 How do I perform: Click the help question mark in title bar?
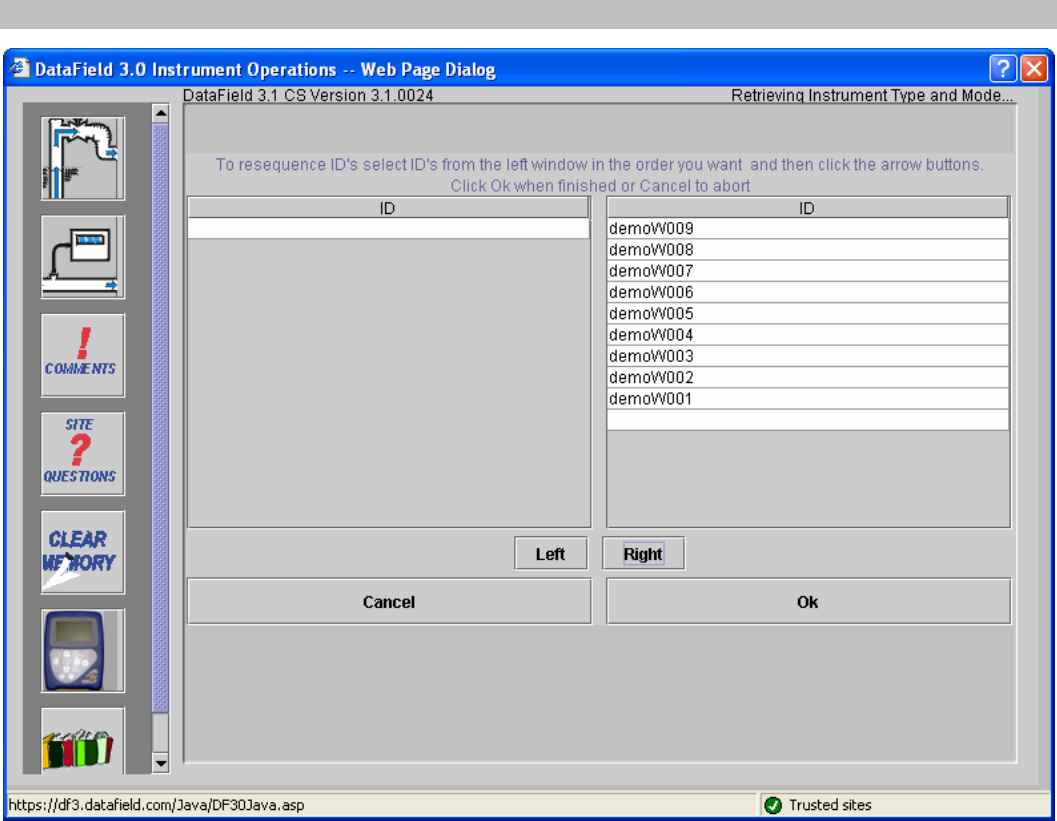[x=1002, y=69]
